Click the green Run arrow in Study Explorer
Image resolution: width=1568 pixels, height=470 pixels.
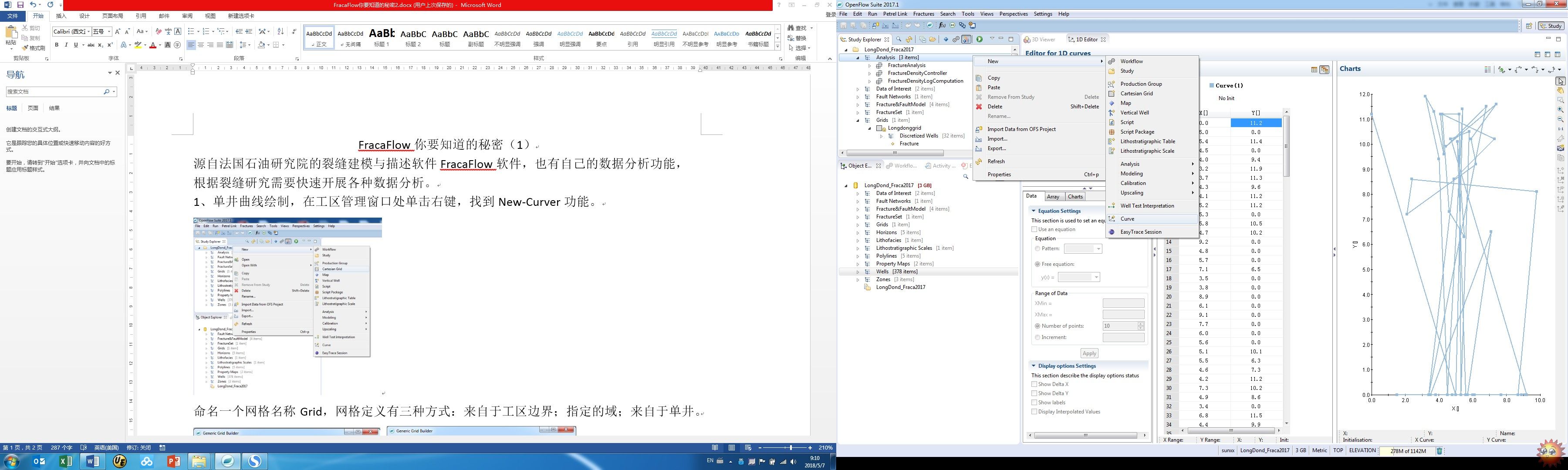(980, 40)
